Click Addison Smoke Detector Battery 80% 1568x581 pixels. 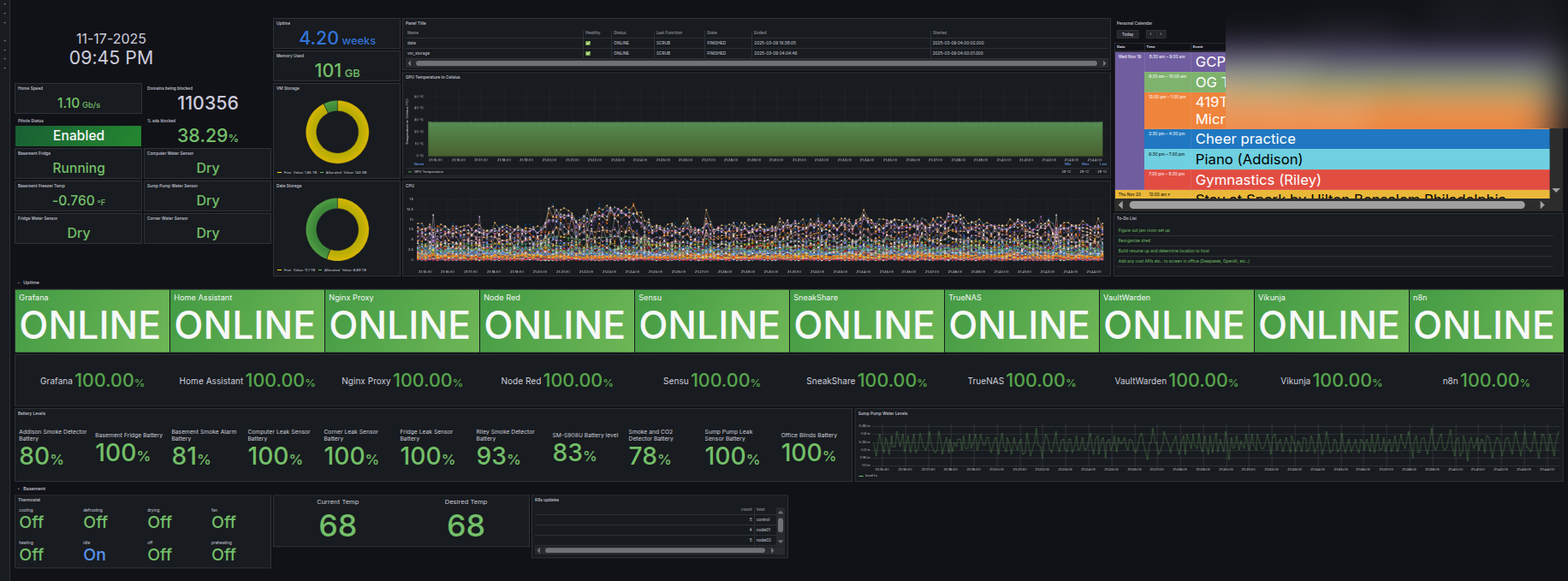41,456
